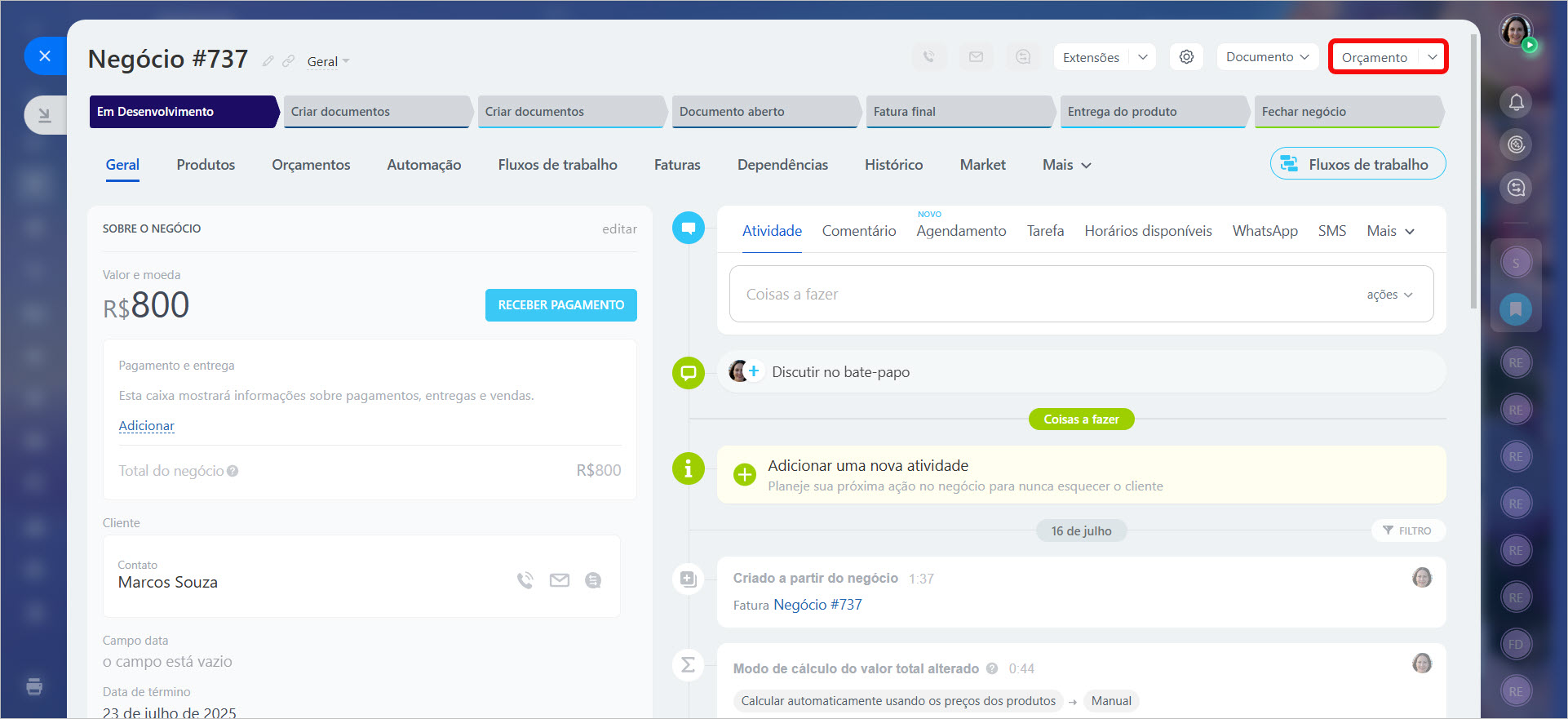This screenshot has height=719, width=1568.
Task: Select the SMS activity tab
Action: pyautogui.click(x=1332, y=231)
